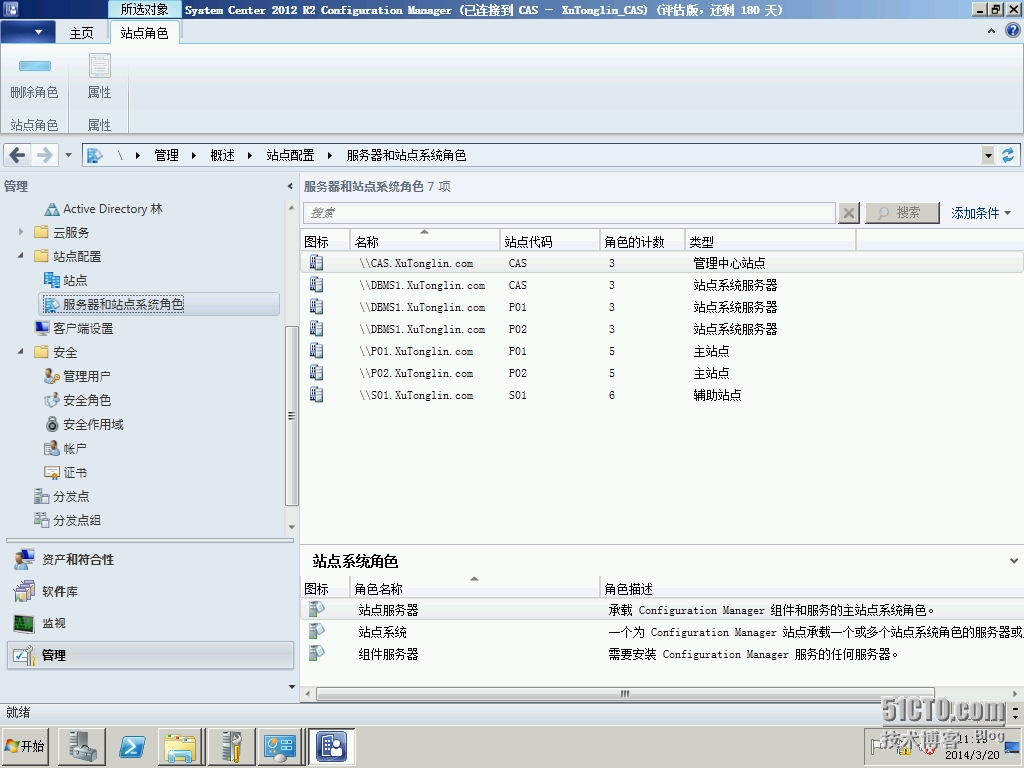The image size is (1024, 768).
Task: Open 安全作用域 tree node
Action: pyautogui.click(x=84, y=424)
